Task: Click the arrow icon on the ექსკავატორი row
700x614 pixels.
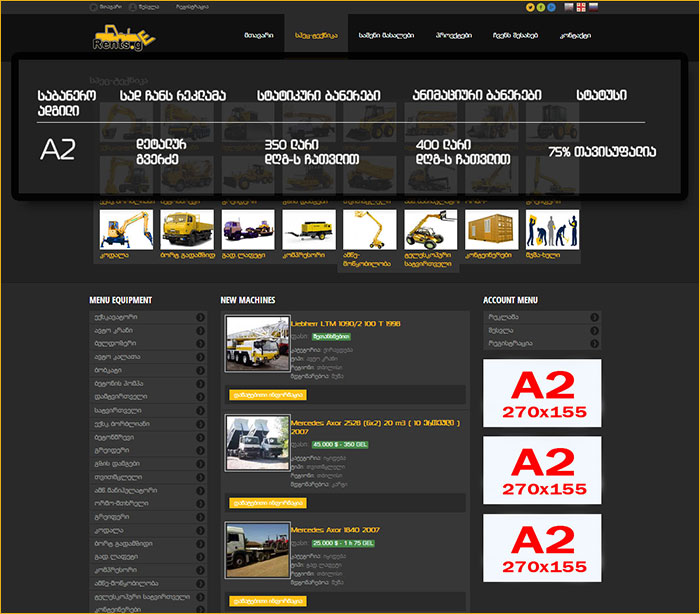Action: point(200,317)
